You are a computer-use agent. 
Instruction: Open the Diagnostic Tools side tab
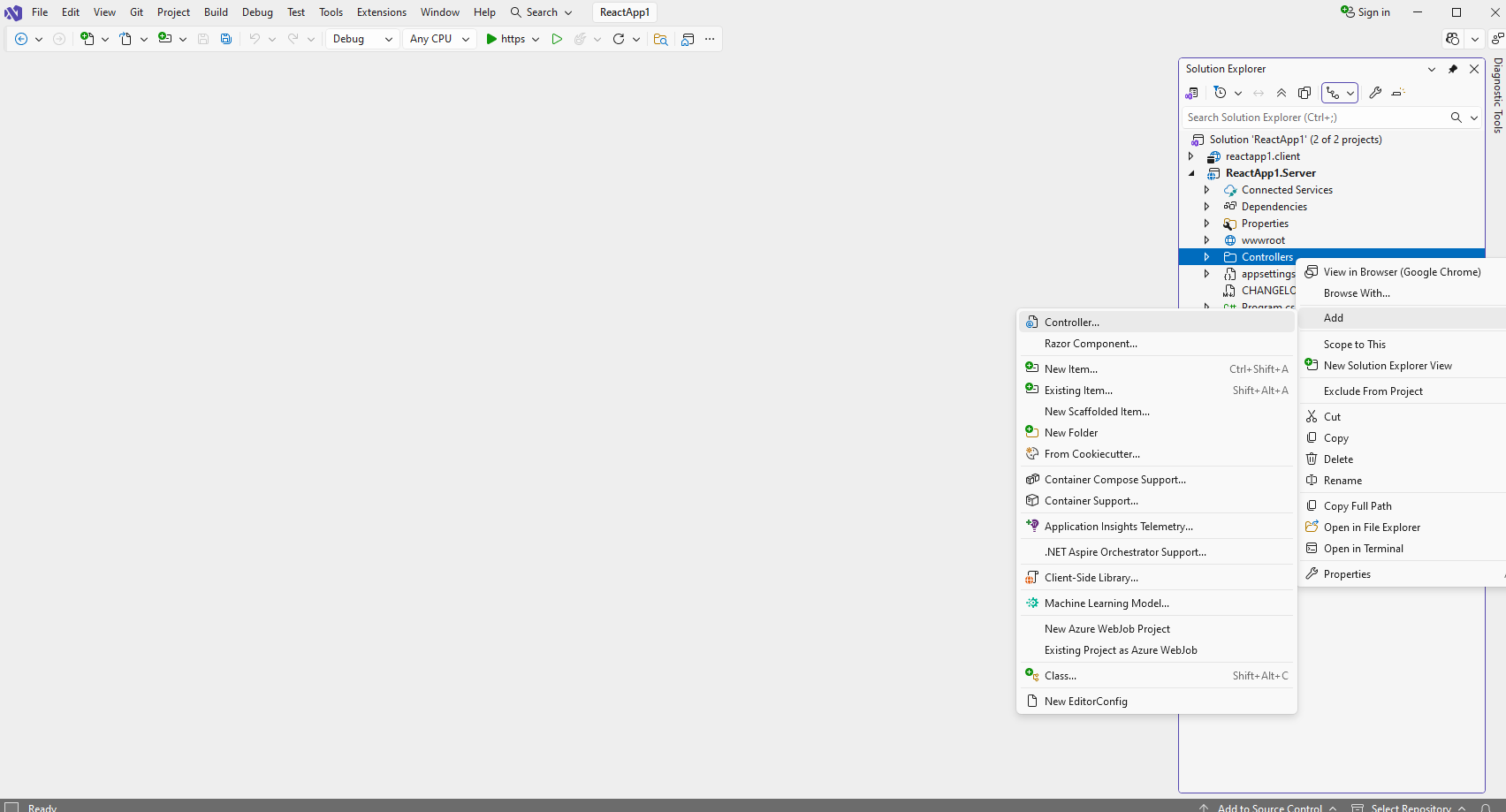click(1497, 95)
